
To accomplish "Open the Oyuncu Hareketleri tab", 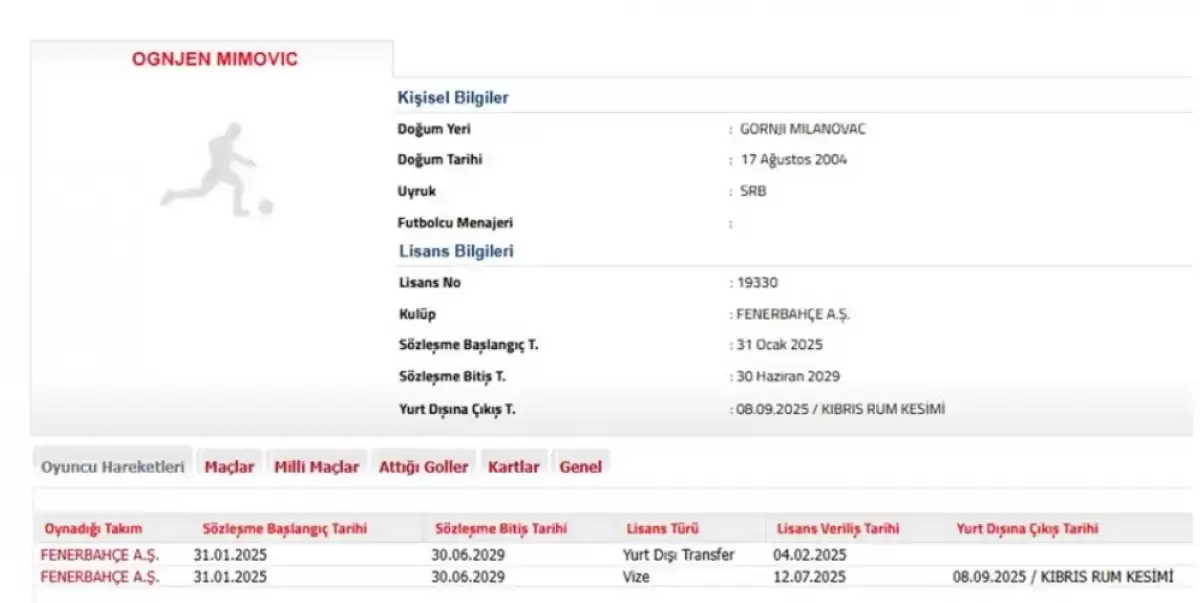I will click(112, 467).
